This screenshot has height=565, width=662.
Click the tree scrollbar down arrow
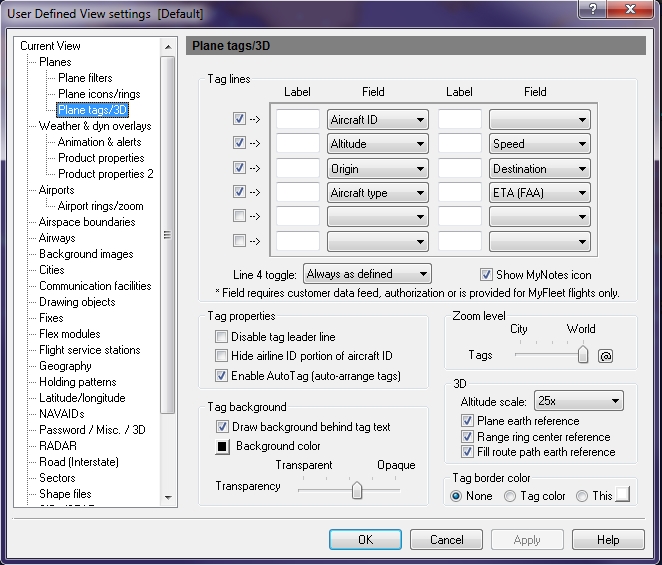[168, 498]
